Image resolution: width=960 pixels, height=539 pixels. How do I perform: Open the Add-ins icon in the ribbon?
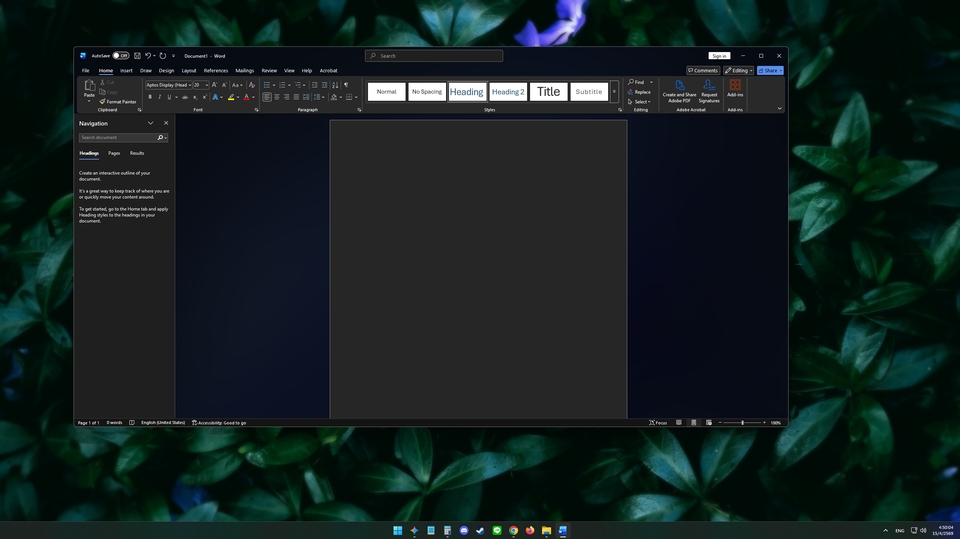tap(735, 87)
